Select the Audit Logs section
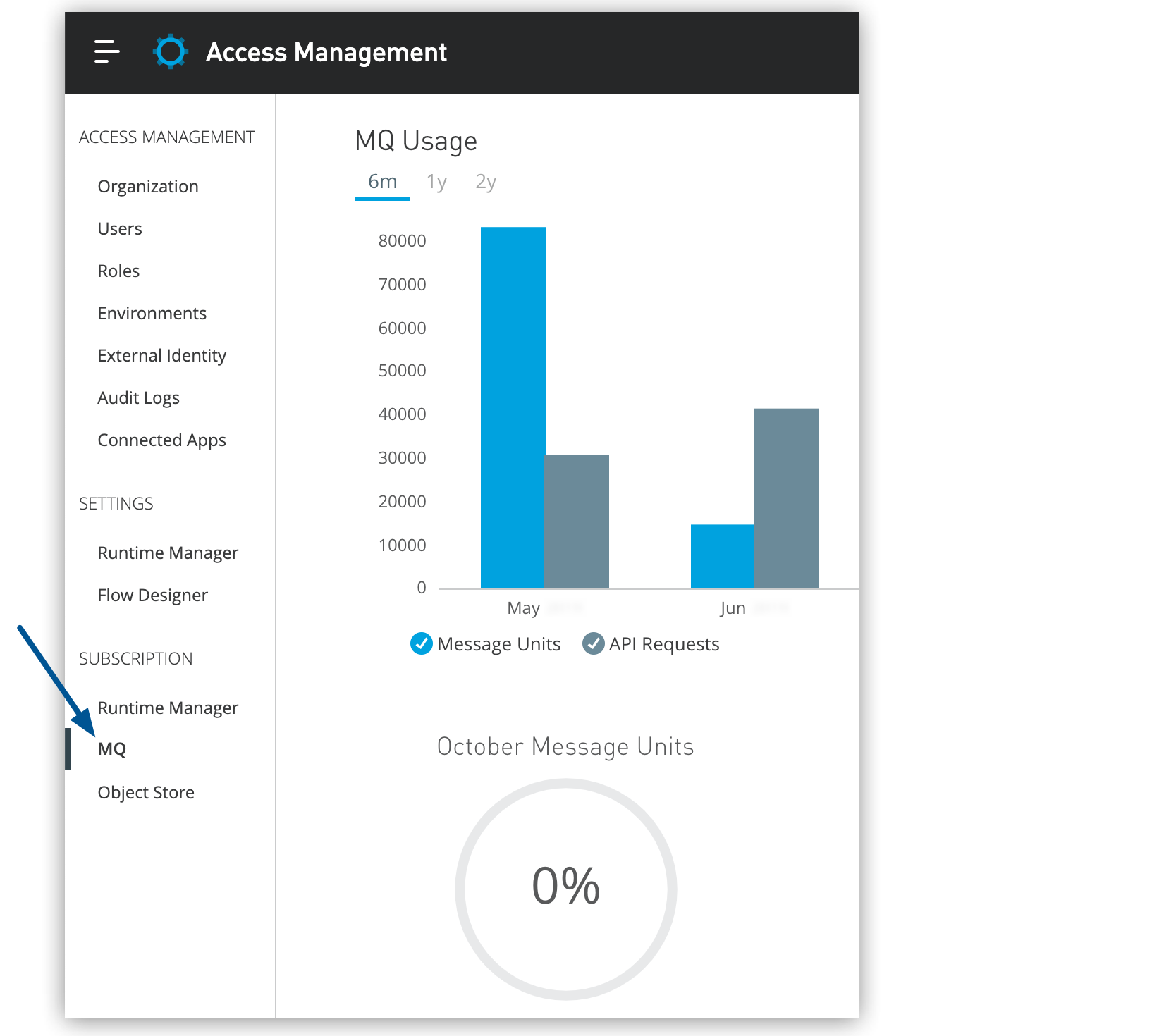This screenshot has height=1036, width=1152. (x=138, y=397)
